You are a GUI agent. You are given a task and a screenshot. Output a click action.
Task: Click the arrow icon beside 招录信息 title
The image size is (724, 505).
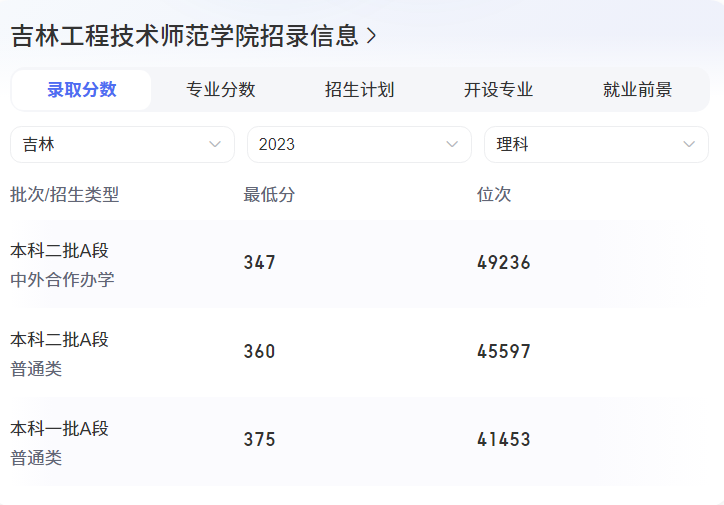pyautogui.click(x=371, y=36)
